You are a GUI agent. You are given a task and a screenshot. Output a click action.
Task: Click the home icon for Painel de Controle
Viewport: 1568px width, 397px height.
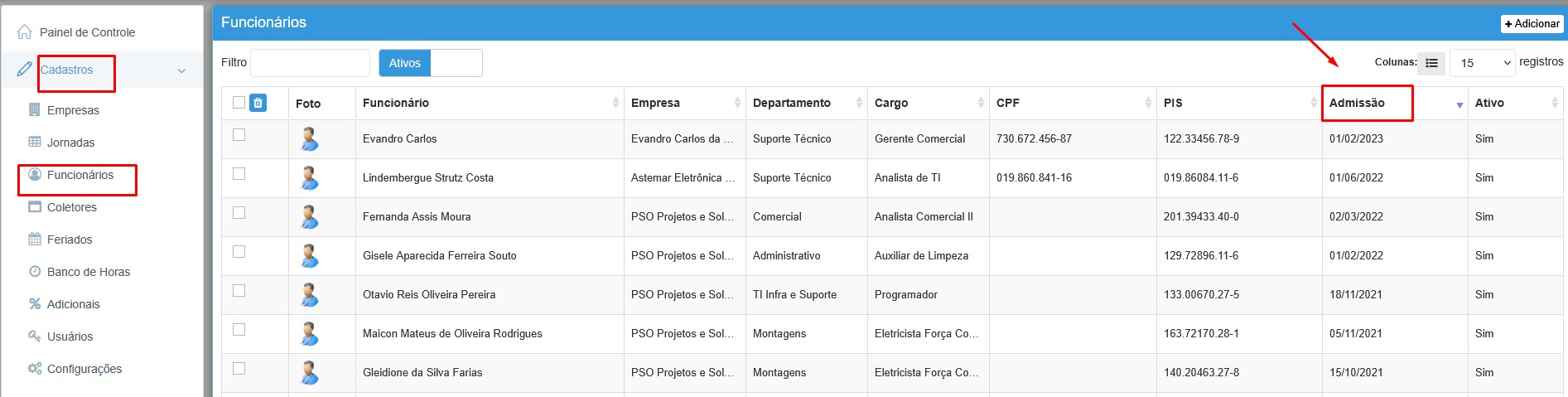tap(25, 32)
